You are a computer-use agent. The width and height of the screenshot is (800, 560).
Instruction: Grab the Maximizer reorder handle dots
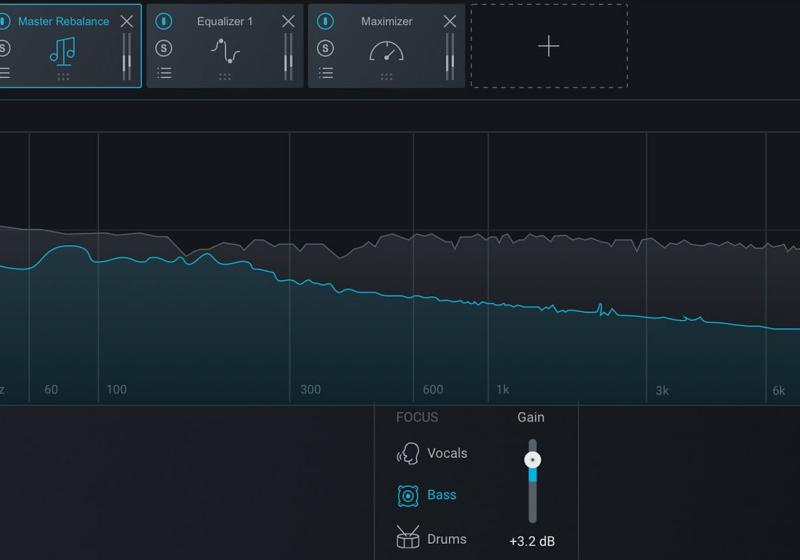click(387, 77)
